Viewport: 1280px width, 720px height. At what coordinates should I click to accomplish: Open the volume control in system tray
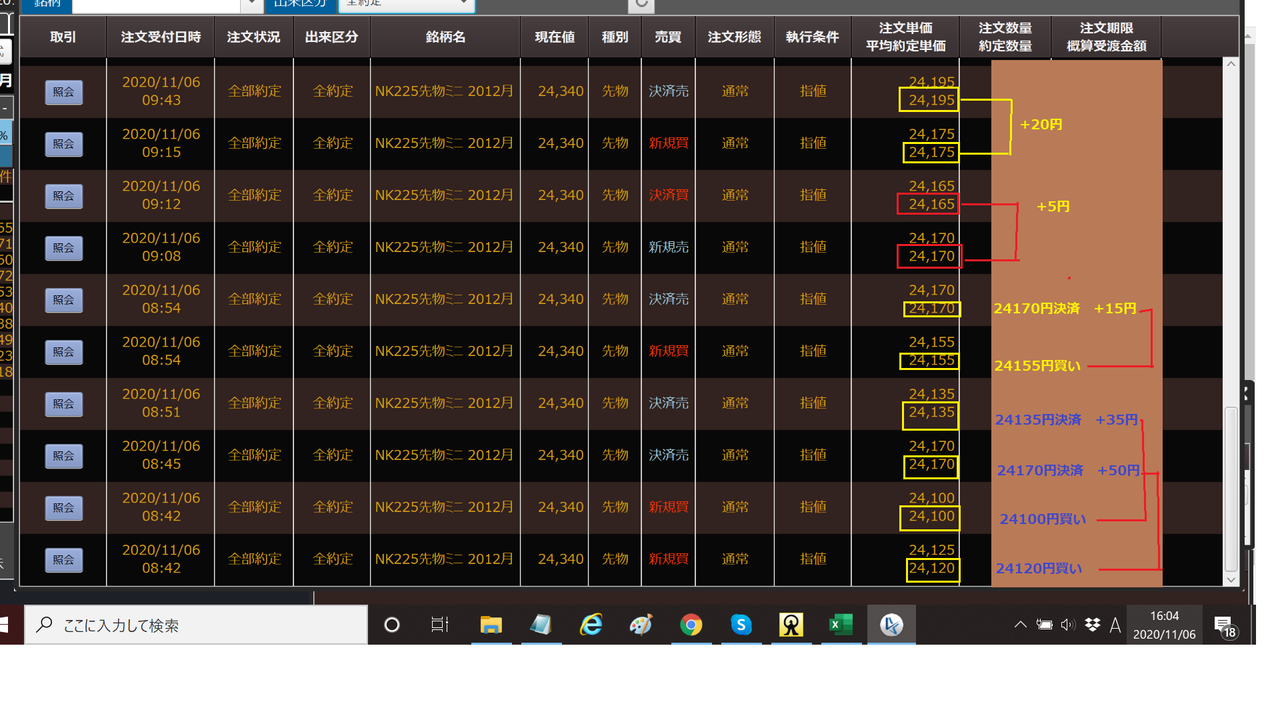[x=1068, y=625]
